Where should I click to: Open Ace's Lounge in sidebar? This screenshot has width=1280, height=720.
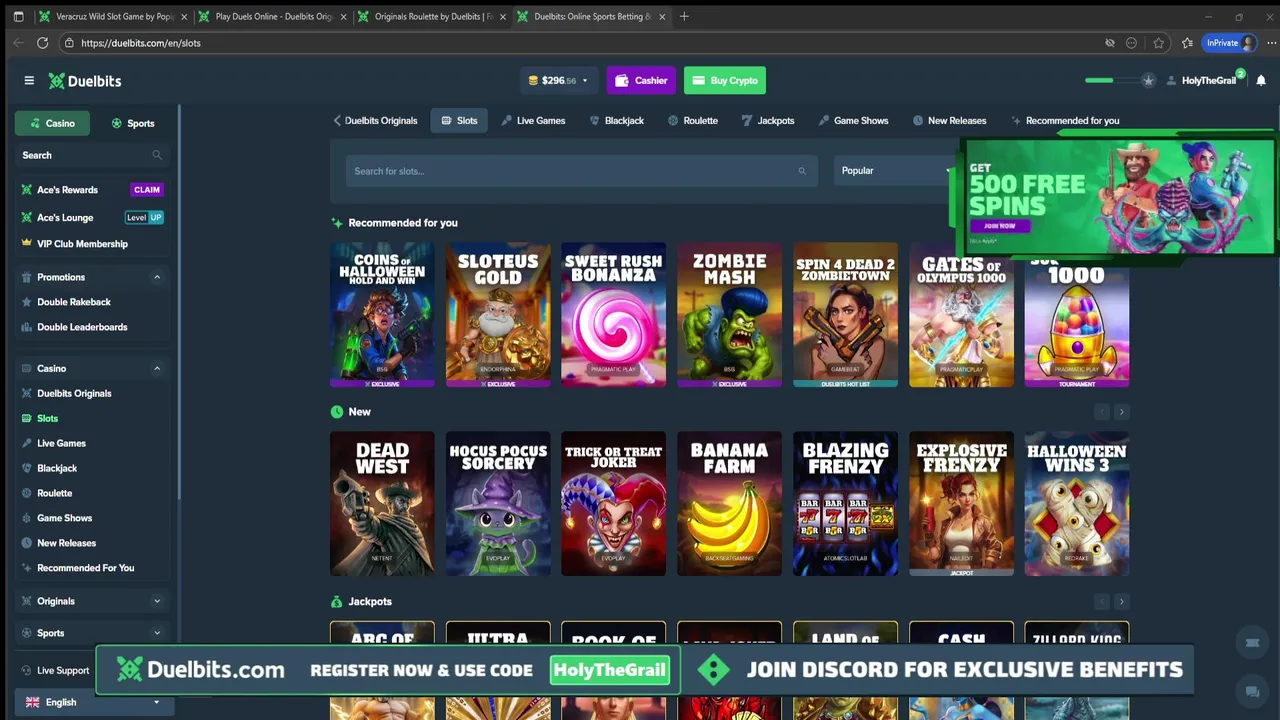(65, 218)
